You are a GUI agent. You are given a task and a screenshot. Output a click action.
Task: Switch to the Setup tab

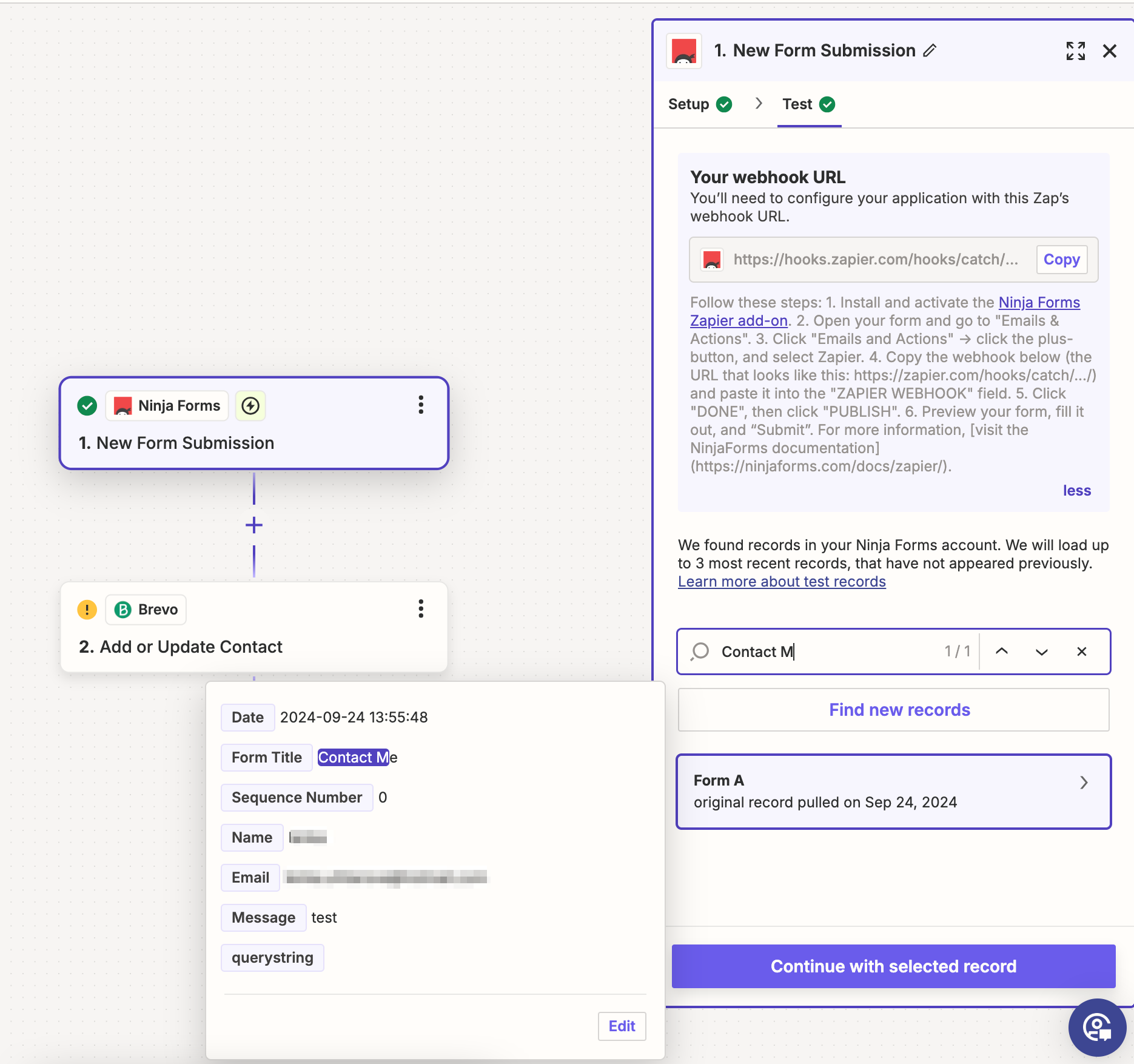[688, 104]
